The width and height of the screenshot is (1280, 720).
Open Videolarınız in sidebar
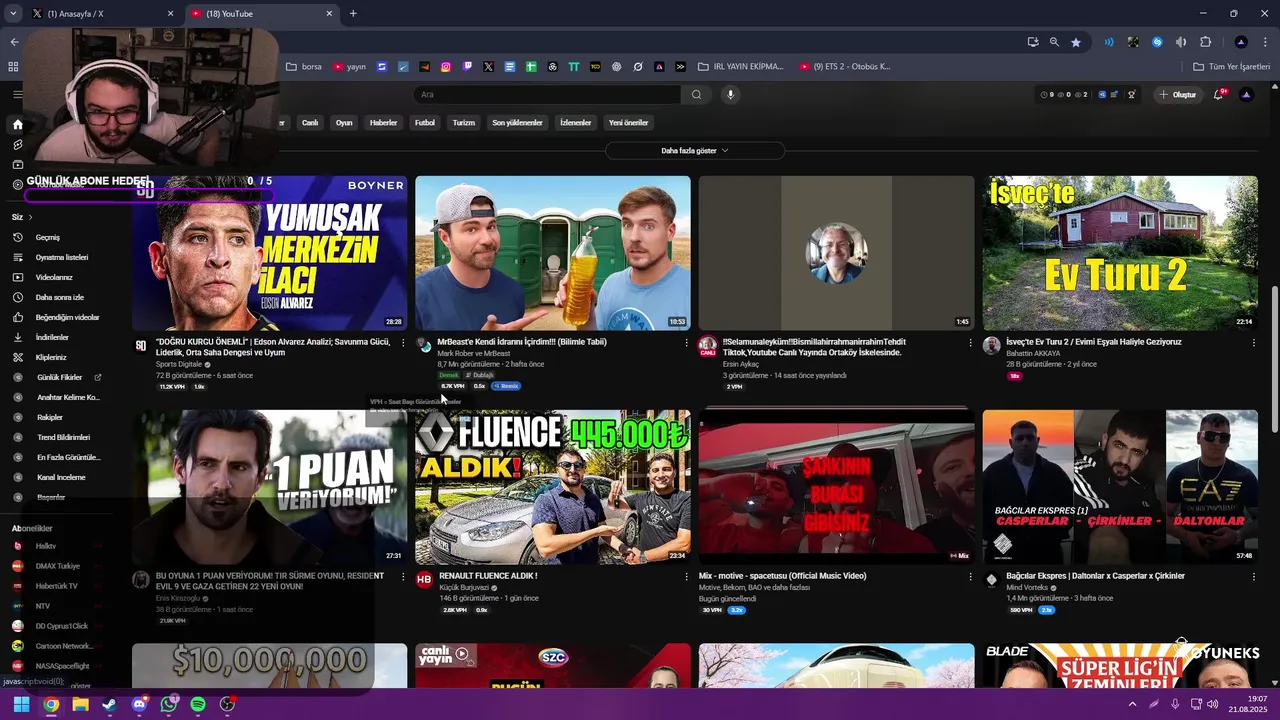click(x=54, y=277)
